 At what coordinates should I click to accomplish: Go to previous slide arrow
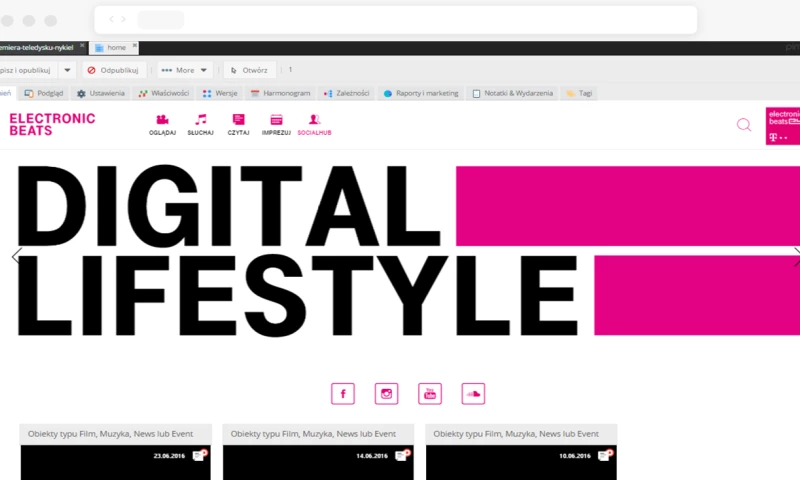[x=17, y=256]
